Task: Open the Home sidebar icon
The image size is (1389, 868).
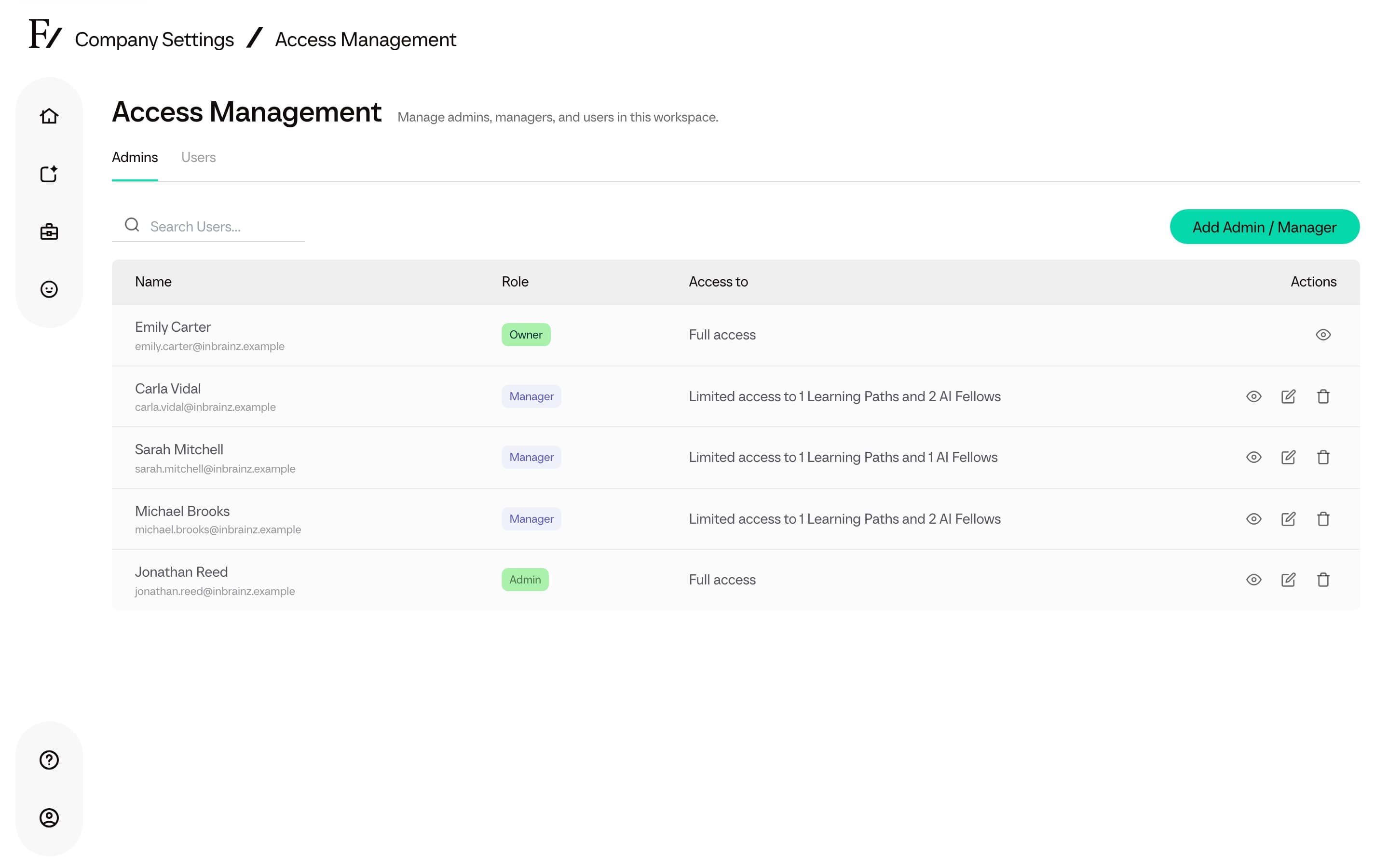Action: click(x=49, y=117)
